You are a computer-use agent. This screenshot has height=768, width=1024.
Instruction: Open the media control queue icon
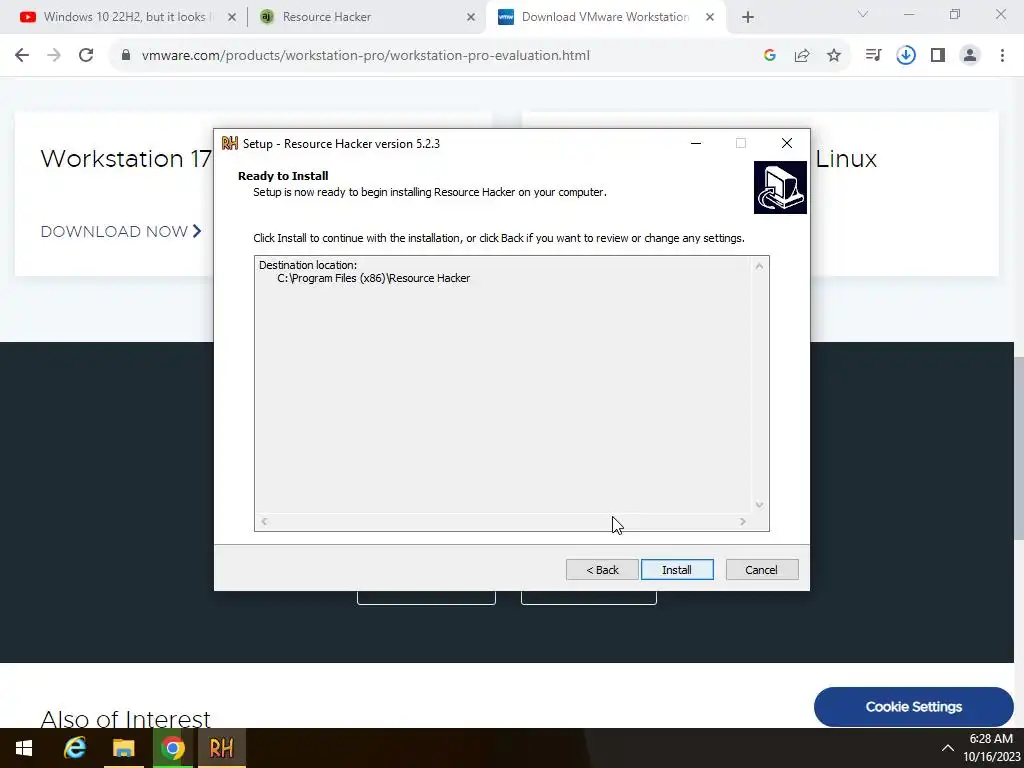coord(873,56)
